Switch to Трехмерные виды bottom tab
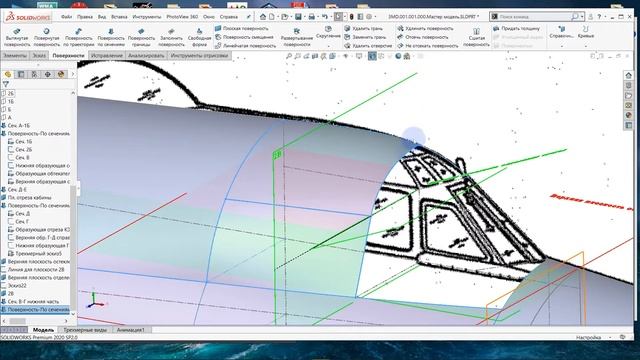 pyautogui.click(x=85, y=330)
